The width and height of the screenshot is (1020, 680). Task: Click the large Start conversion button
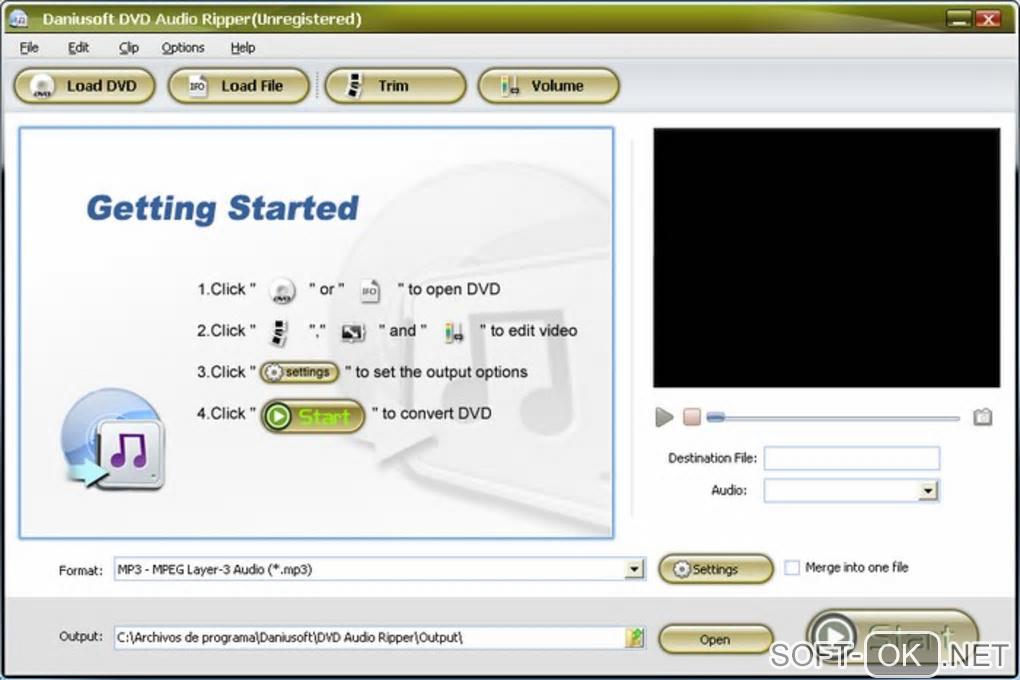tap(892, 636)
